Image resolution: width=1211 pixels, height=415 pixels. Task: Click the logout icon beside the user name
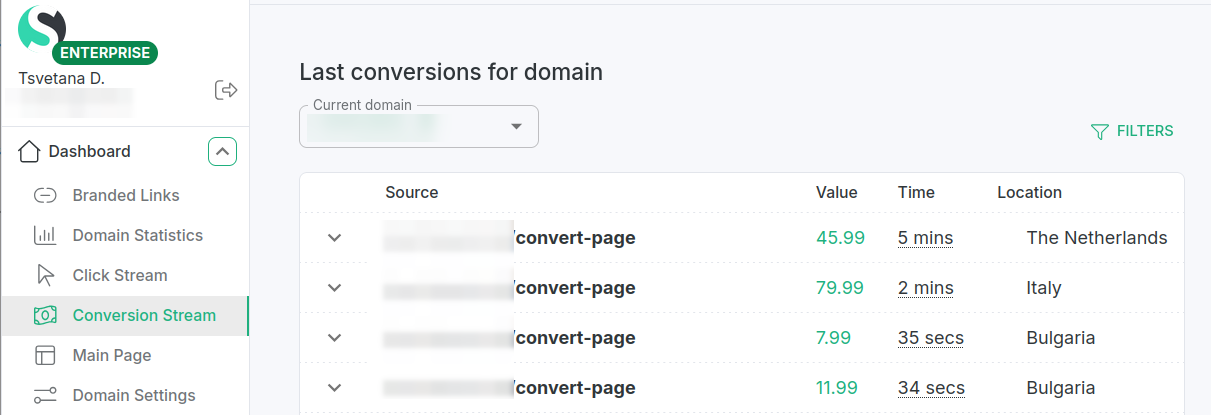pos(226,91)
